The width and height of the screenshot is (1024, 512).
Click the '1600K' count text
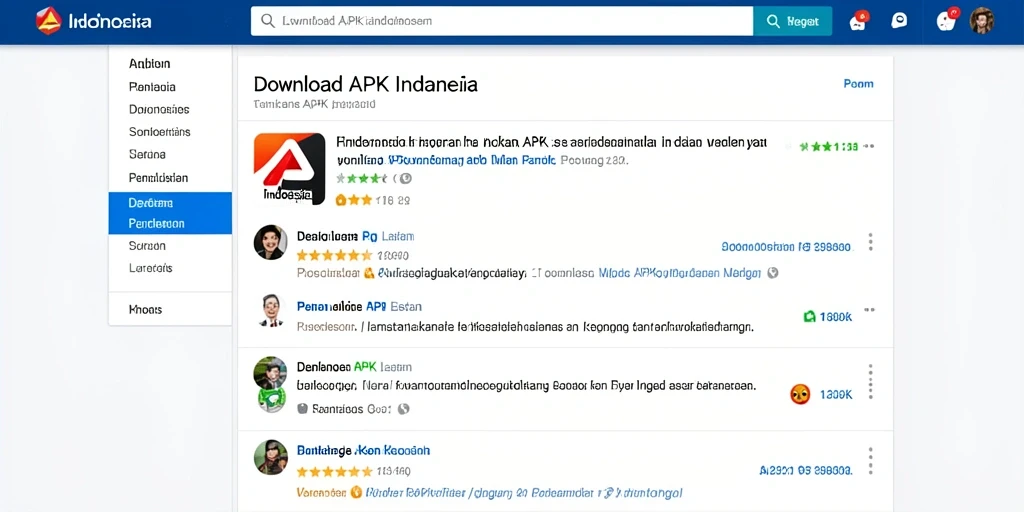point(835,317)
